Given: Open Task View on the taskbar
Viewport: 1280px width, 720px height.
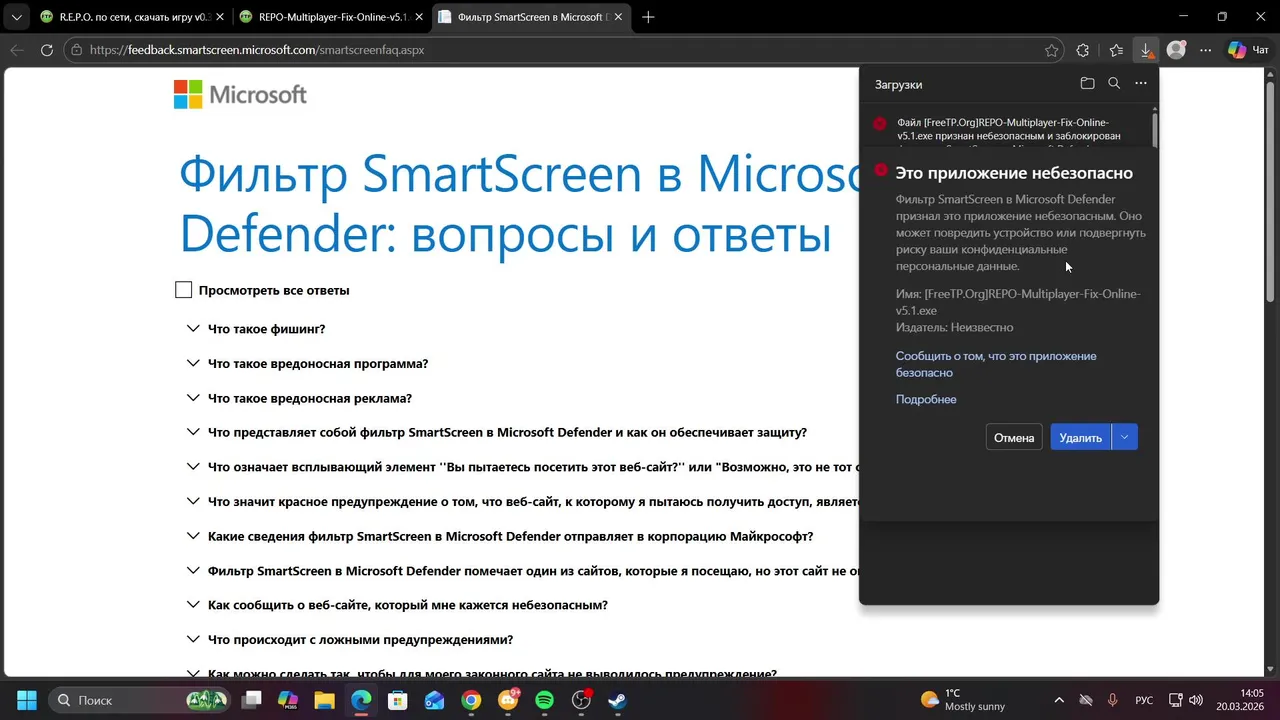Looking at the screenshot, I should pyautogui.click(x=252, y=700).
